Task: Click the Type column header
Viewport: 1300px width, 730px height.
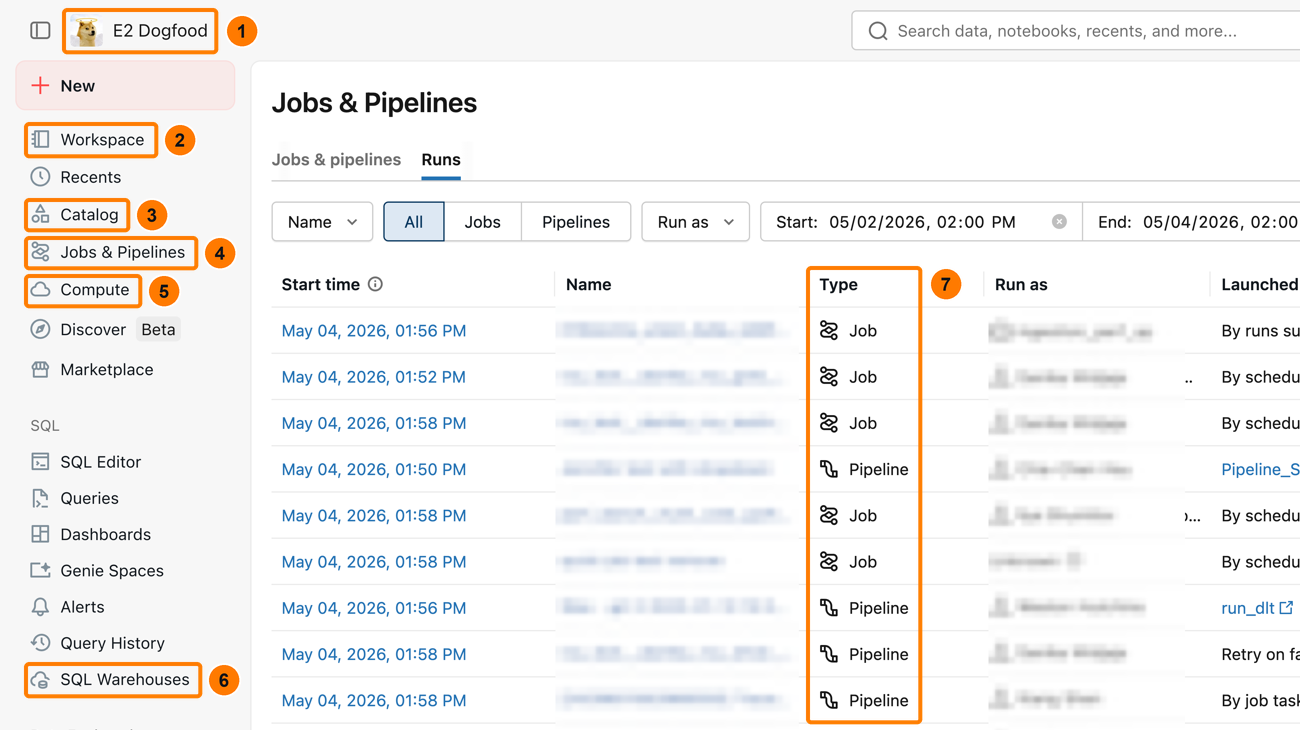Action: 838,285
